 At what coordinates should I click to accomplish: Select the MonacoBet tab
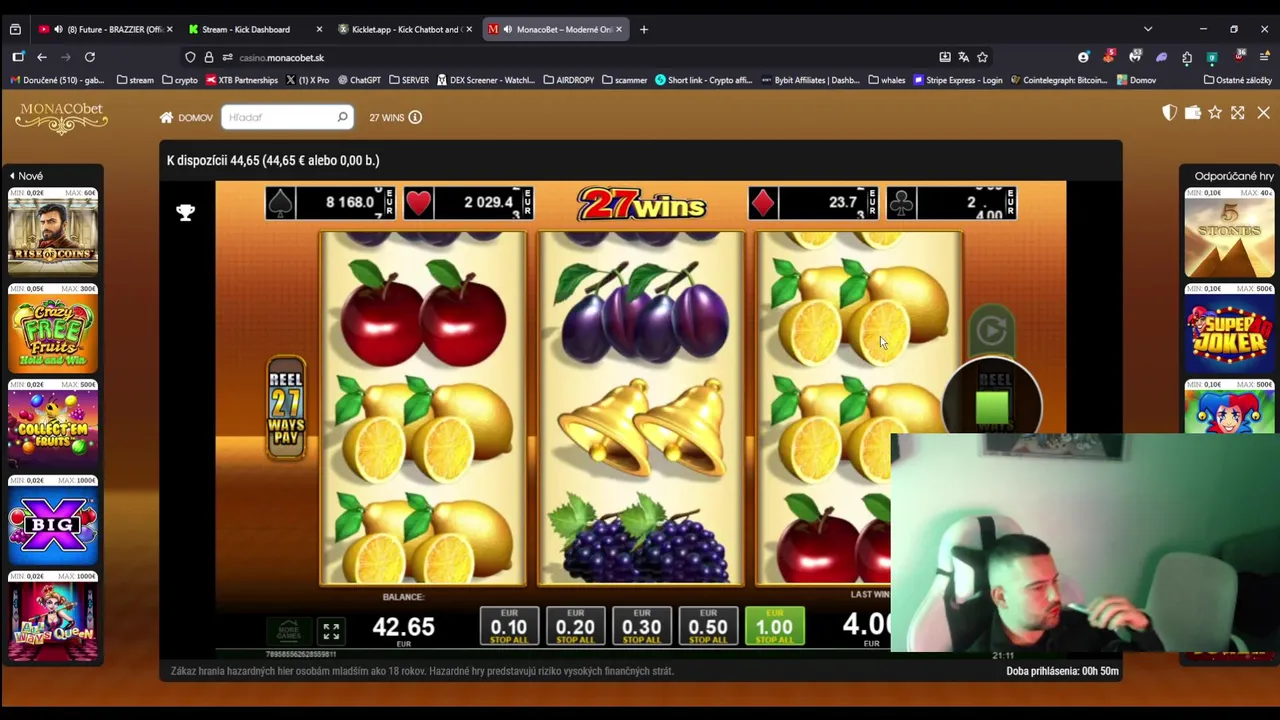pyautogui.click(x=555, y=29)
